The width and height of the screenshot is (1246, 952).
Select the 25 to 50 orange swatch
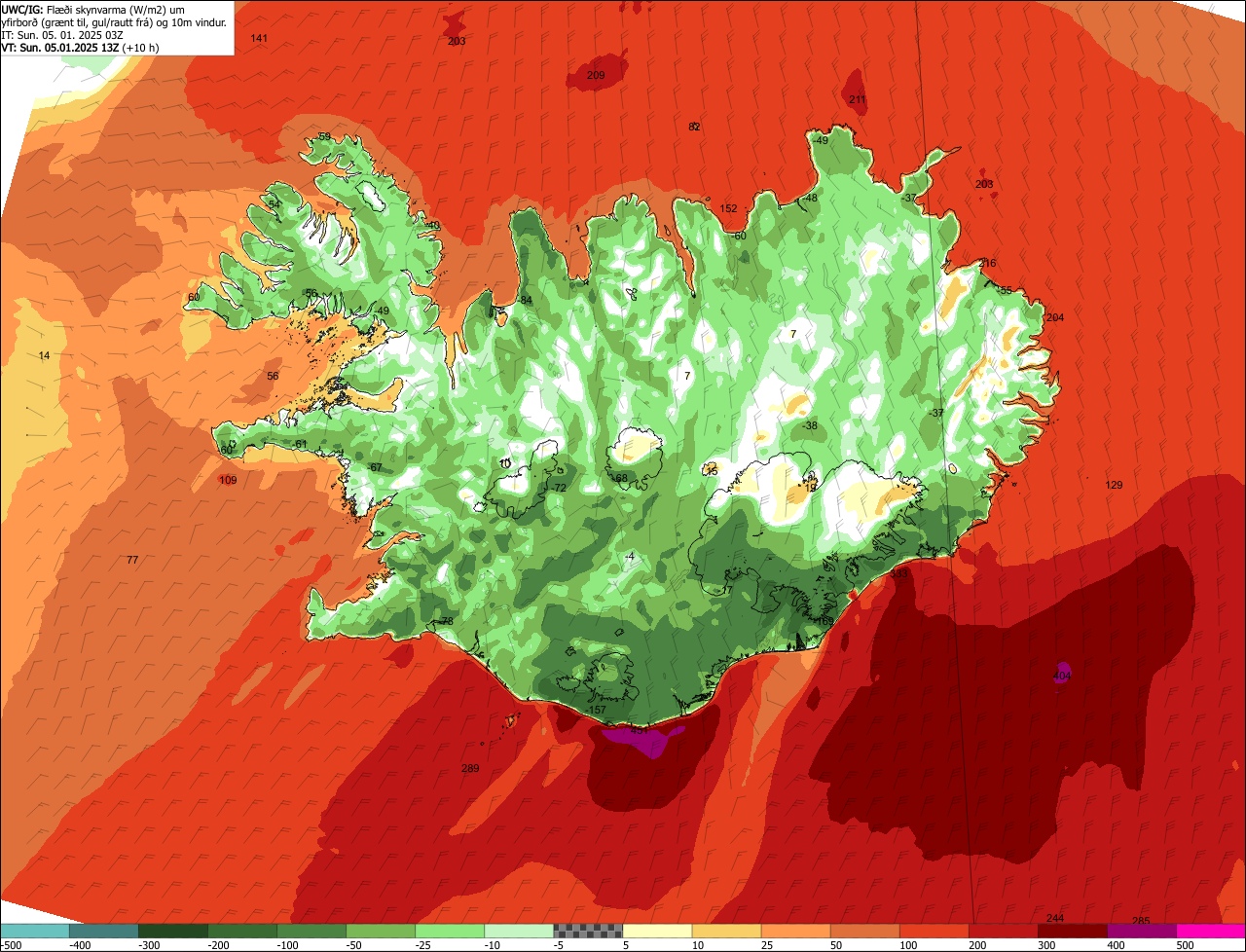(x=796, y=931)
